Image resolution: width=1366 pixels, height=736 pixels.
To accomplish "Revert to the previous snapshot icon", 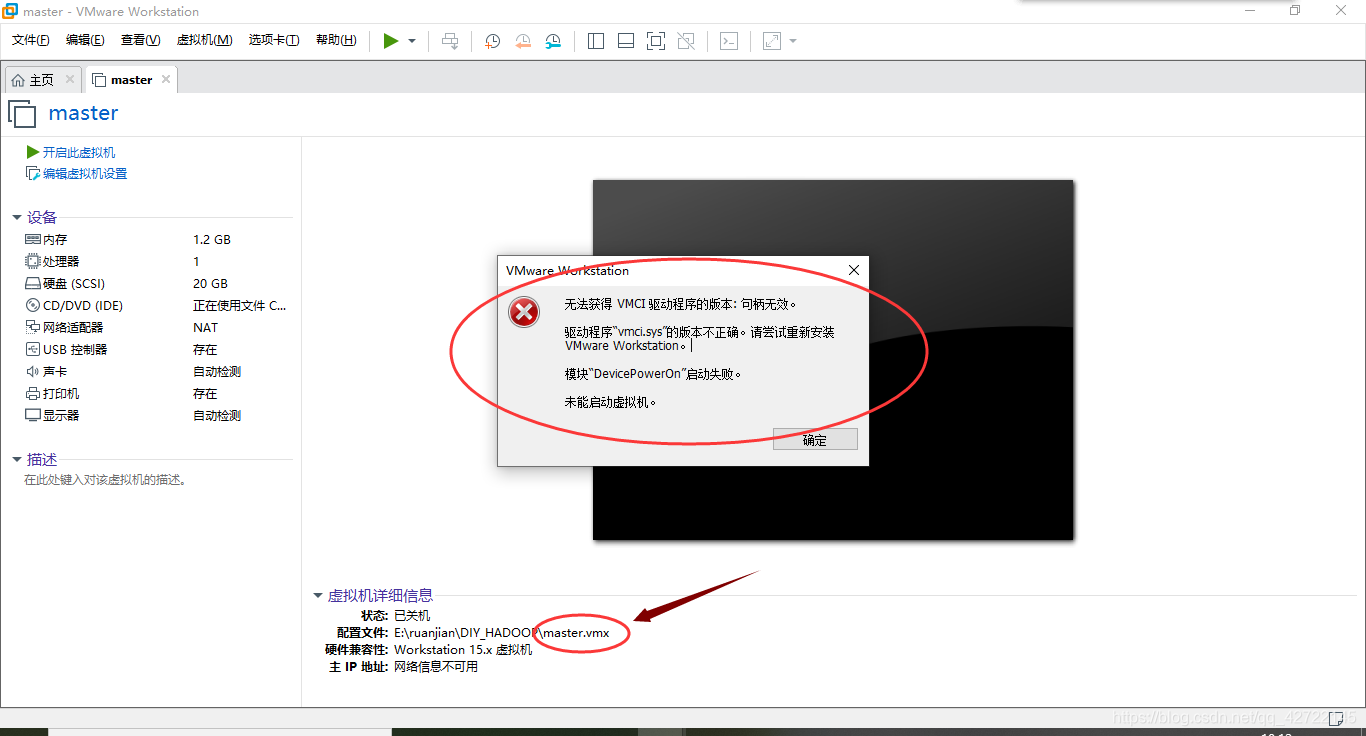I will (523, 41).
